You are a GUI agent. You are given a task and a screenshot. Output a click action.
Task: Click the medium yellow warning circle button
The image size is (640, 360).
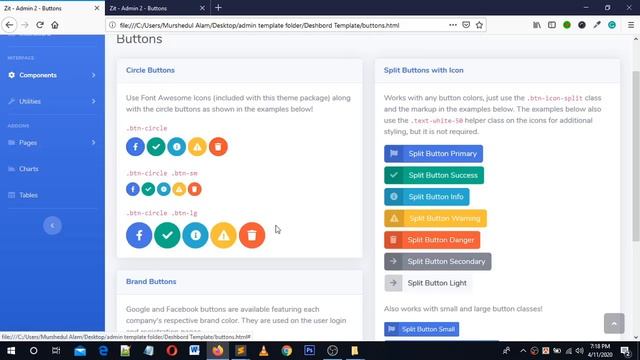click(x=198, y=147)
